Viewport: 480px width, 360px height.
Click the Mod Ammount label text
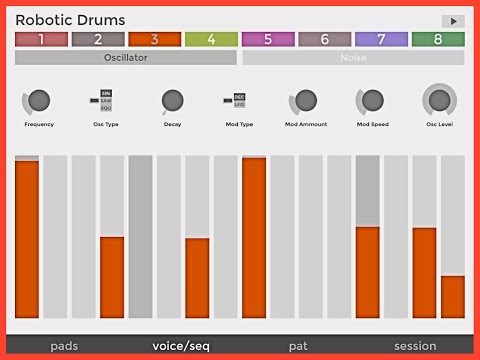306,124
